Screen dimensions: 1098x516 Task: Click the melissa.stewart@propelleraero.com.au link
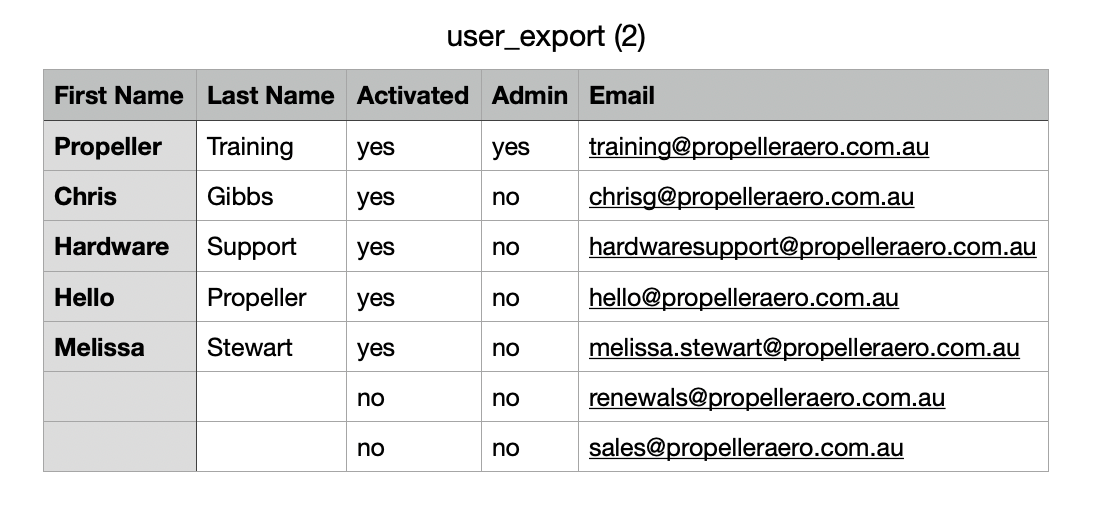pyautogui.click(x=804, y=348)
